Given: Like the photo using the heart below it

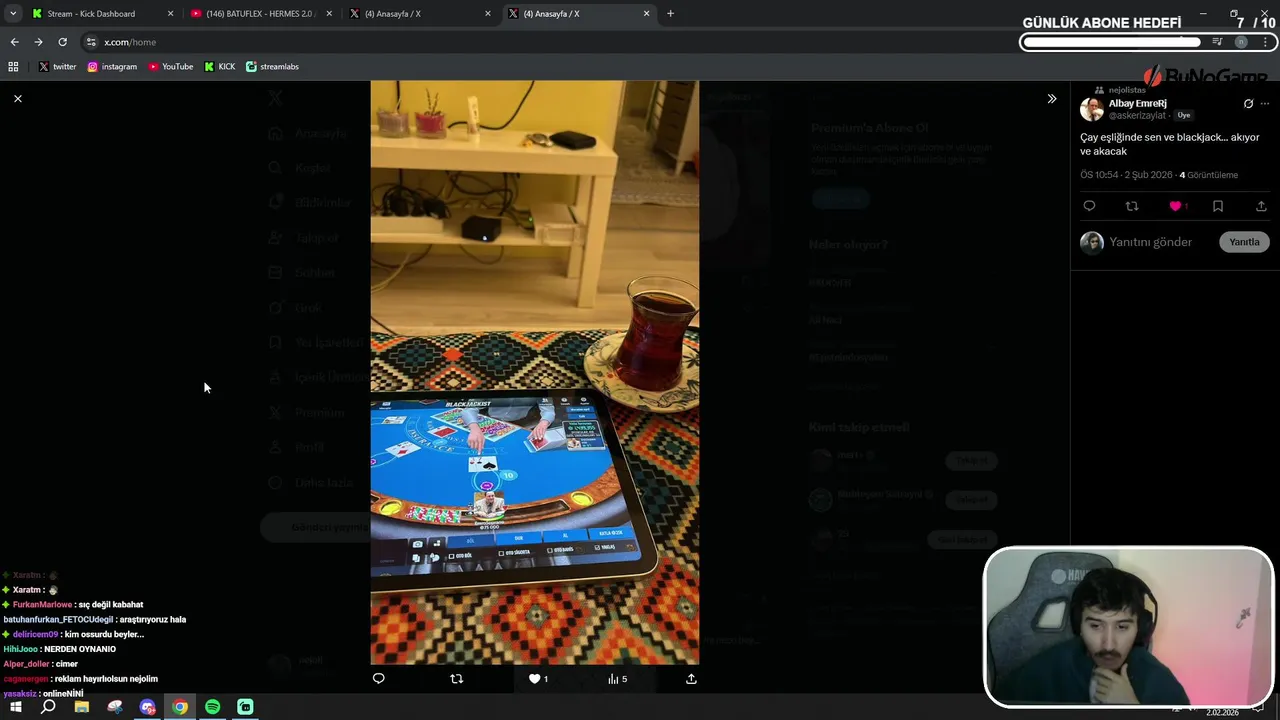Looking at the screenshot, I should (535, 678).
